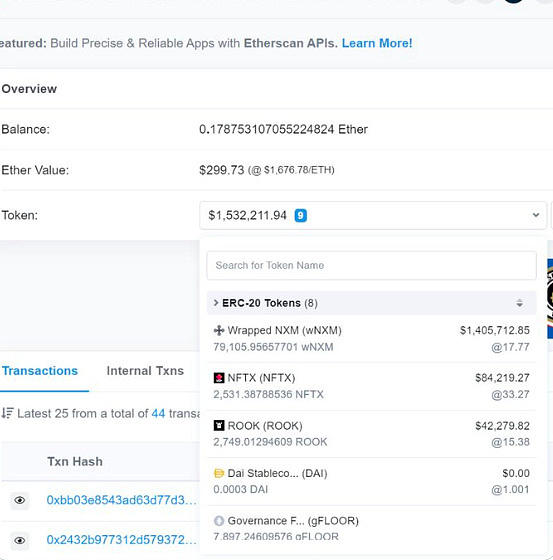
Task: Preview transaction 0xbb03e8543ad63d77d3 with eye icon
Action: [x=20, y=500]
